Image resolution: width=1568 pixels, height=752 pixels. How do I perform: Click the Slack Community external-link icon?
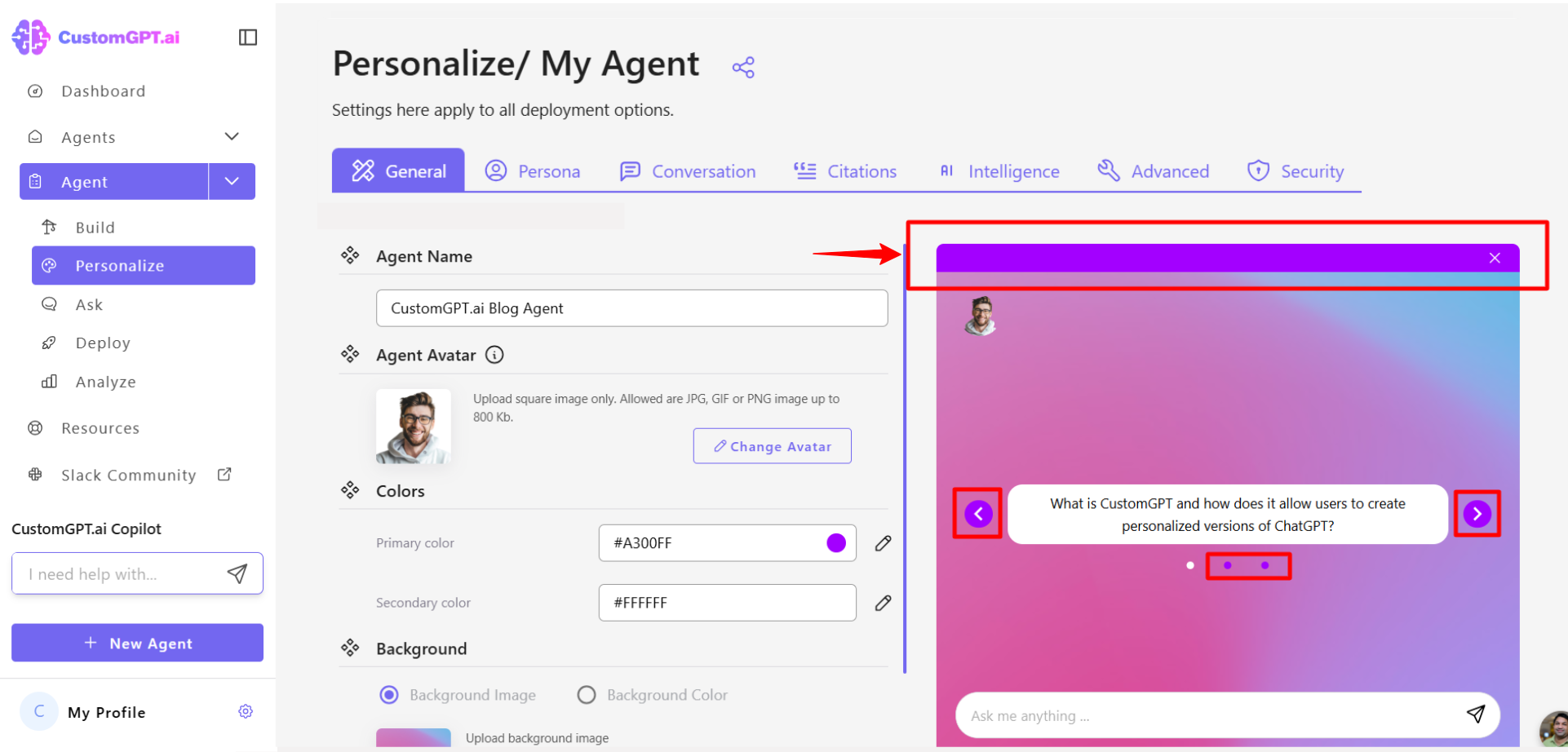pos(224,474)
